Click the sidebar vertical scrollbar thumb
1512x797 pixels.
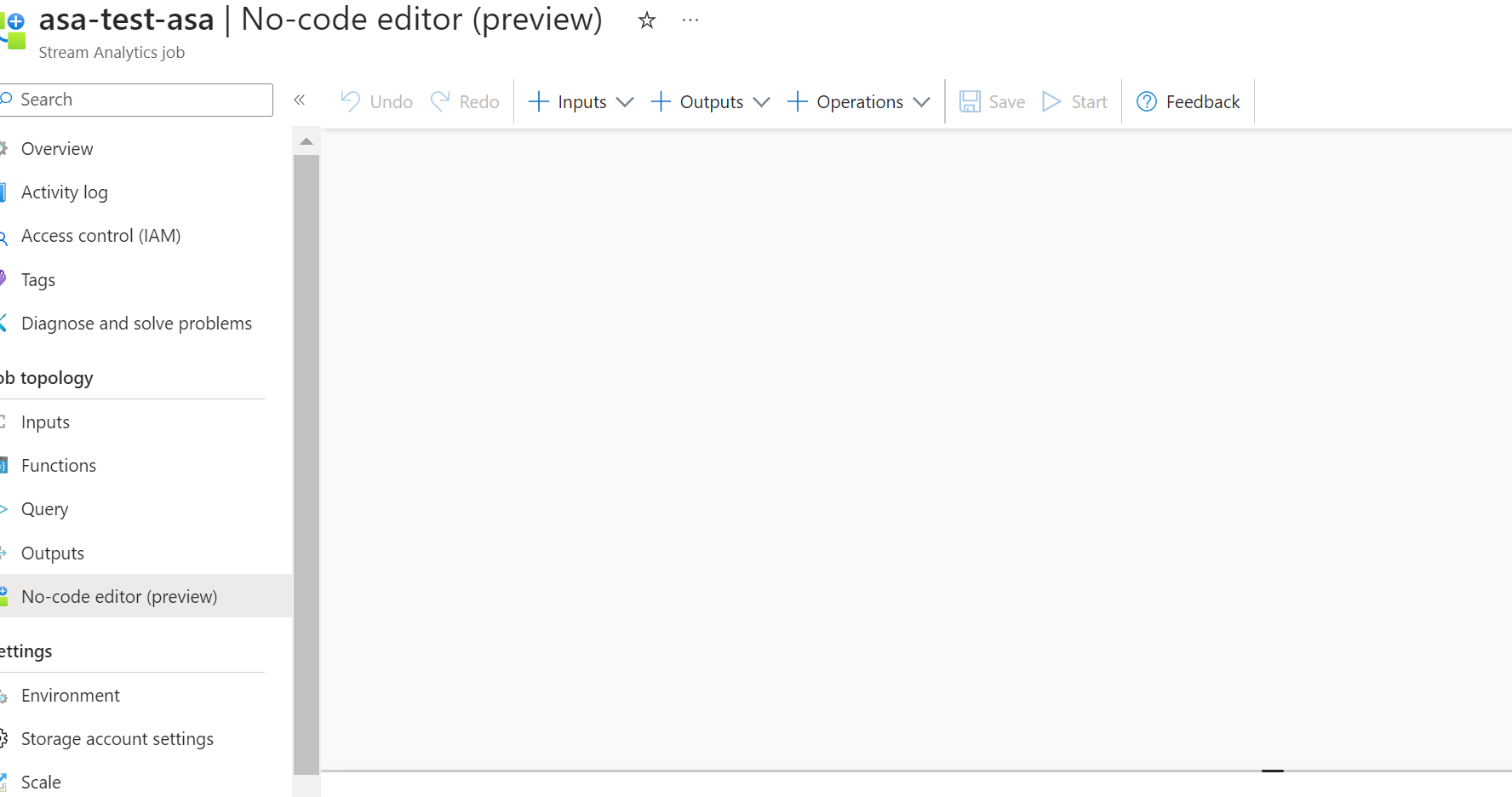click(306, 464)
